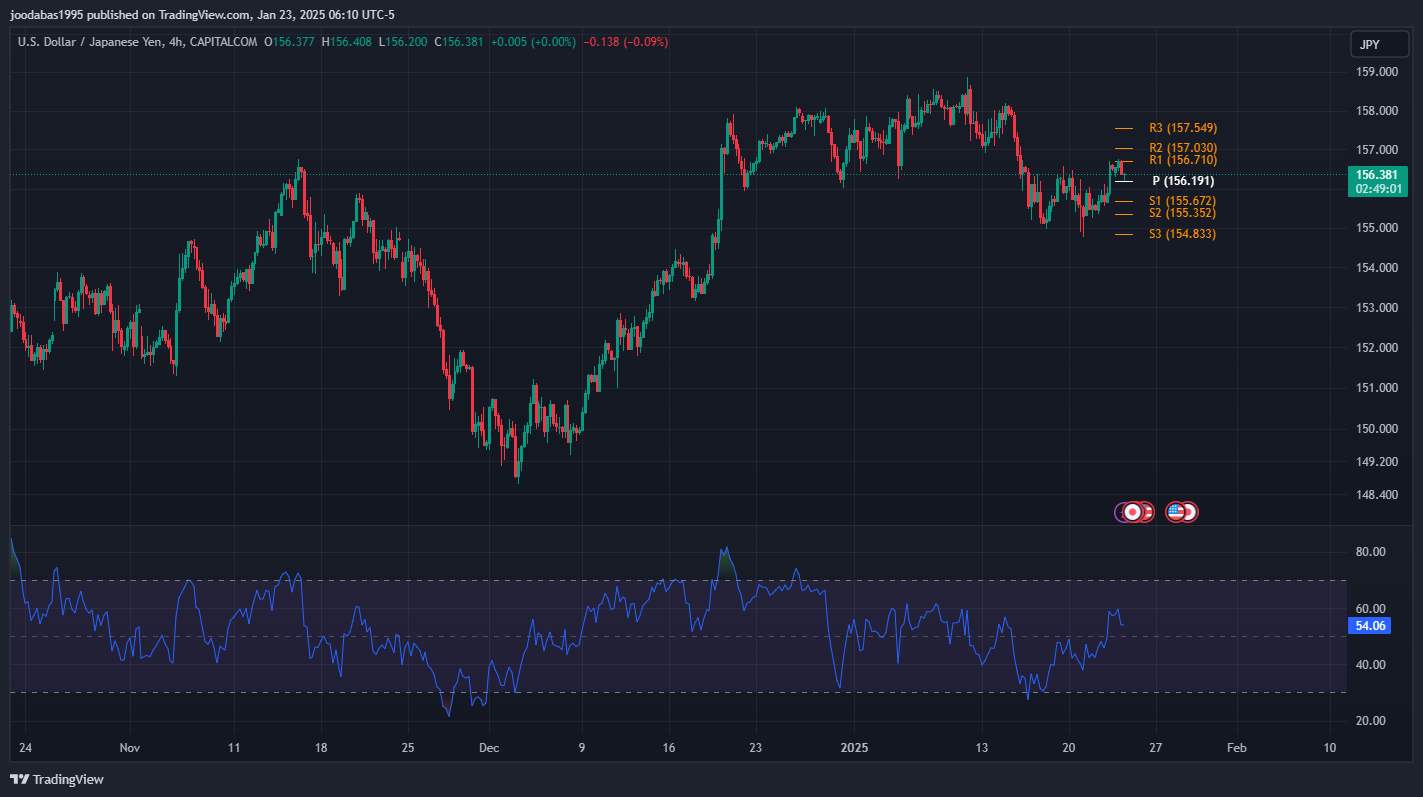Screen dimensions: 1423x797
Task: Select the S2 (155.352) support label
Action: (1183, 213)
